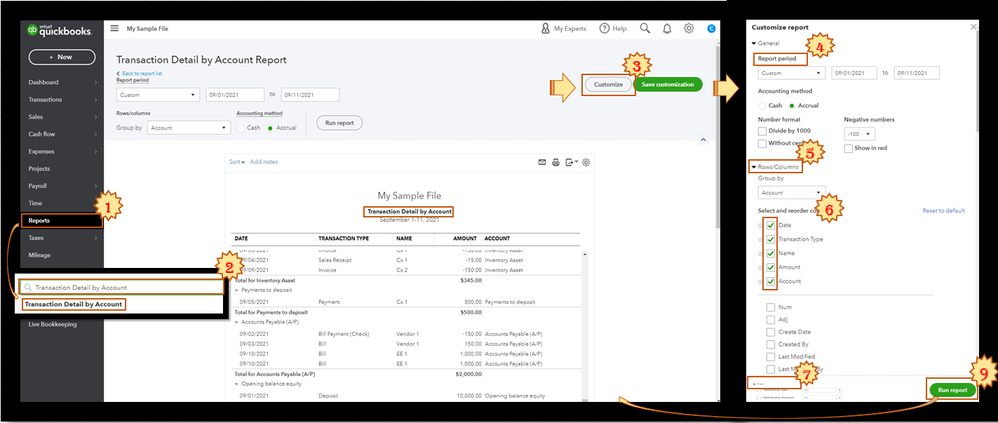Click the QuickBooks logo
998x423 pixels.
59,31
